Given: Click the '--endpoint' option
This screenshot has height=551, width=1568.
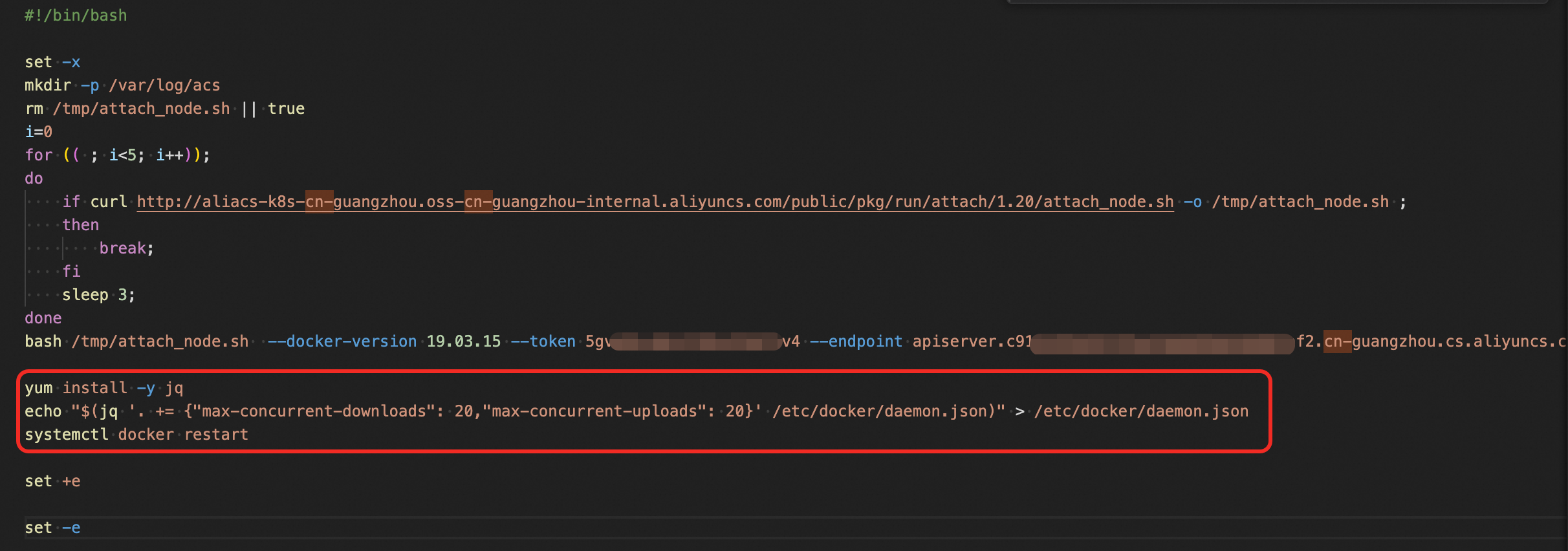Looking at the screenshot, I should pos(856,341).
